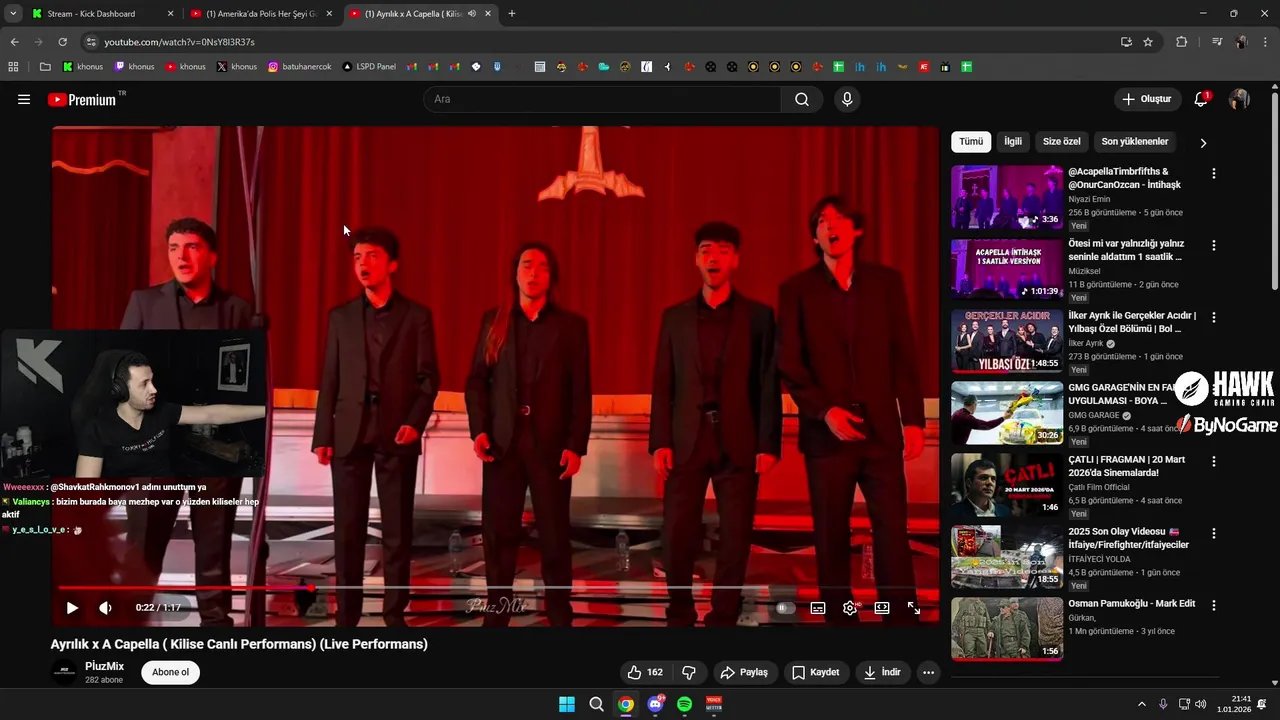This screenshot has width=1280, height=720.
Task: Download video with İndir button
Action: (882, 672)
